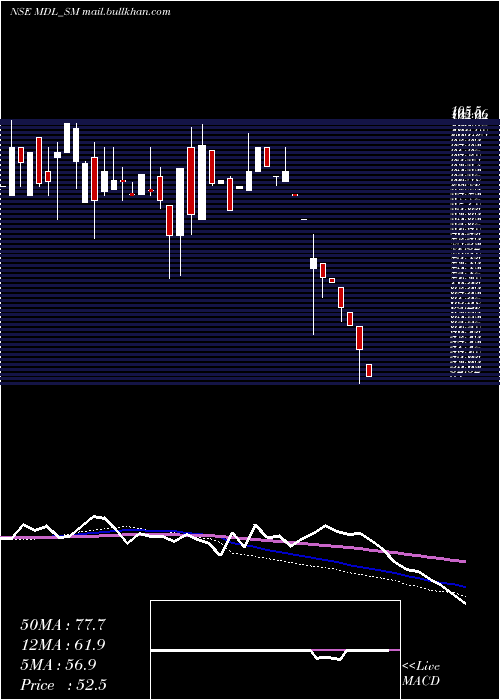The height and width of the screenshot is (700, 500).
Task: Click the '50MA : 77.7' label
Action: (x=63, y=625)
